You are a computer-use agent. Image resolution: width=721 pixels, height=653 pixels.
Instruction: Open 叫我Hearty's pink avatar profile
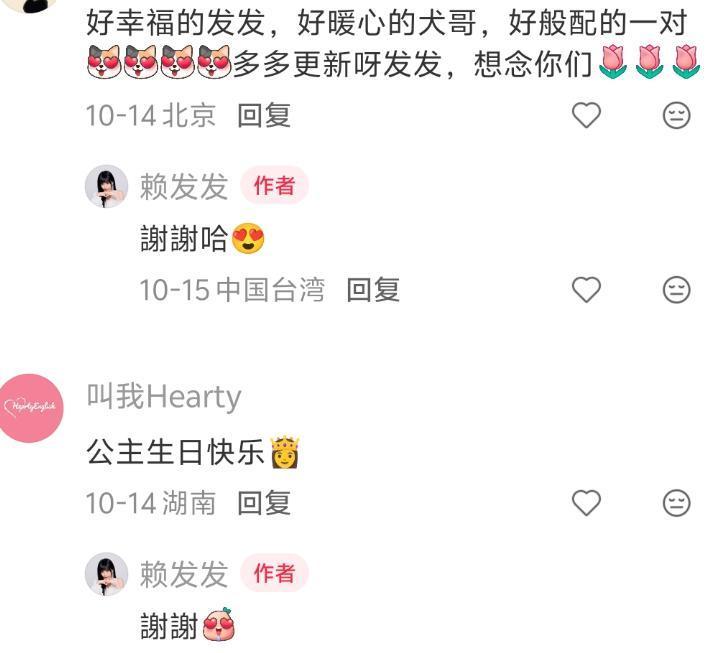click(30, 408)
